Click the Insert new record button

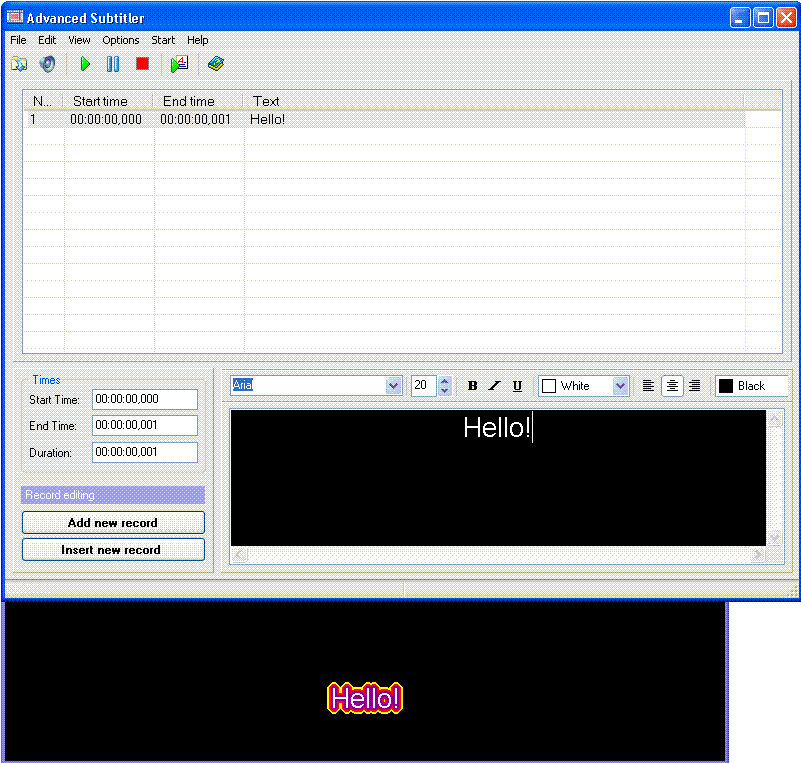tap(113, 549)
